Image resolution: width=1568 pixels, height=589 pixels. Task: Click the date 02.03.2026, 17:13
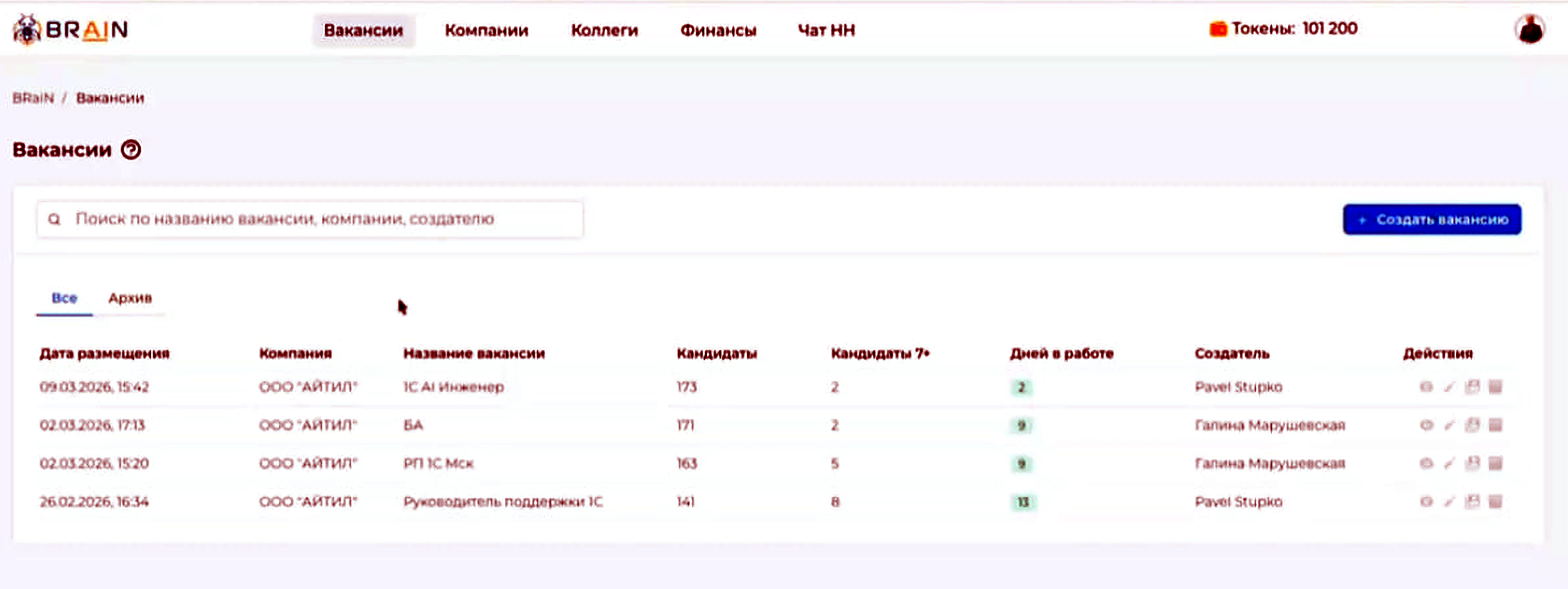(x=92, y=425)
